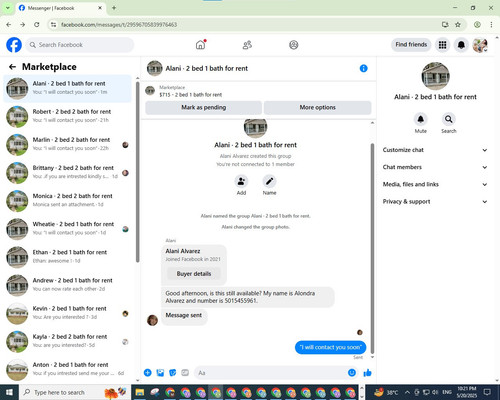Search within the Alani conversation

pyautogui.click(x=449, y=119)
